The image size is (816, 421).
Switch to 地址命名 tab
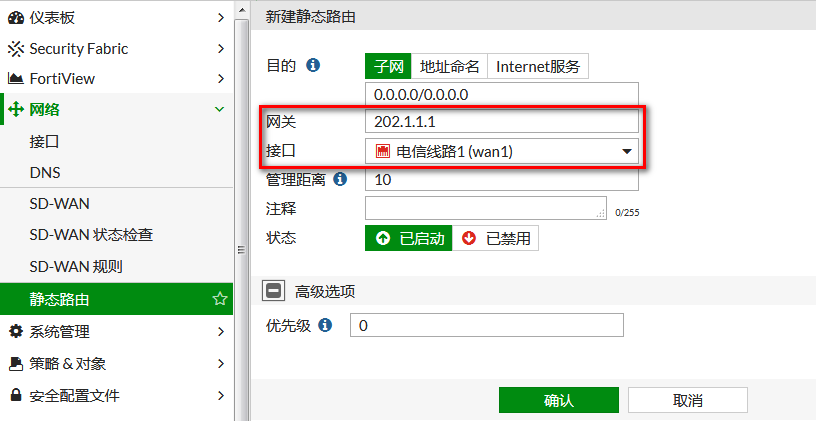pyautogui.click(x=450, y=67)
